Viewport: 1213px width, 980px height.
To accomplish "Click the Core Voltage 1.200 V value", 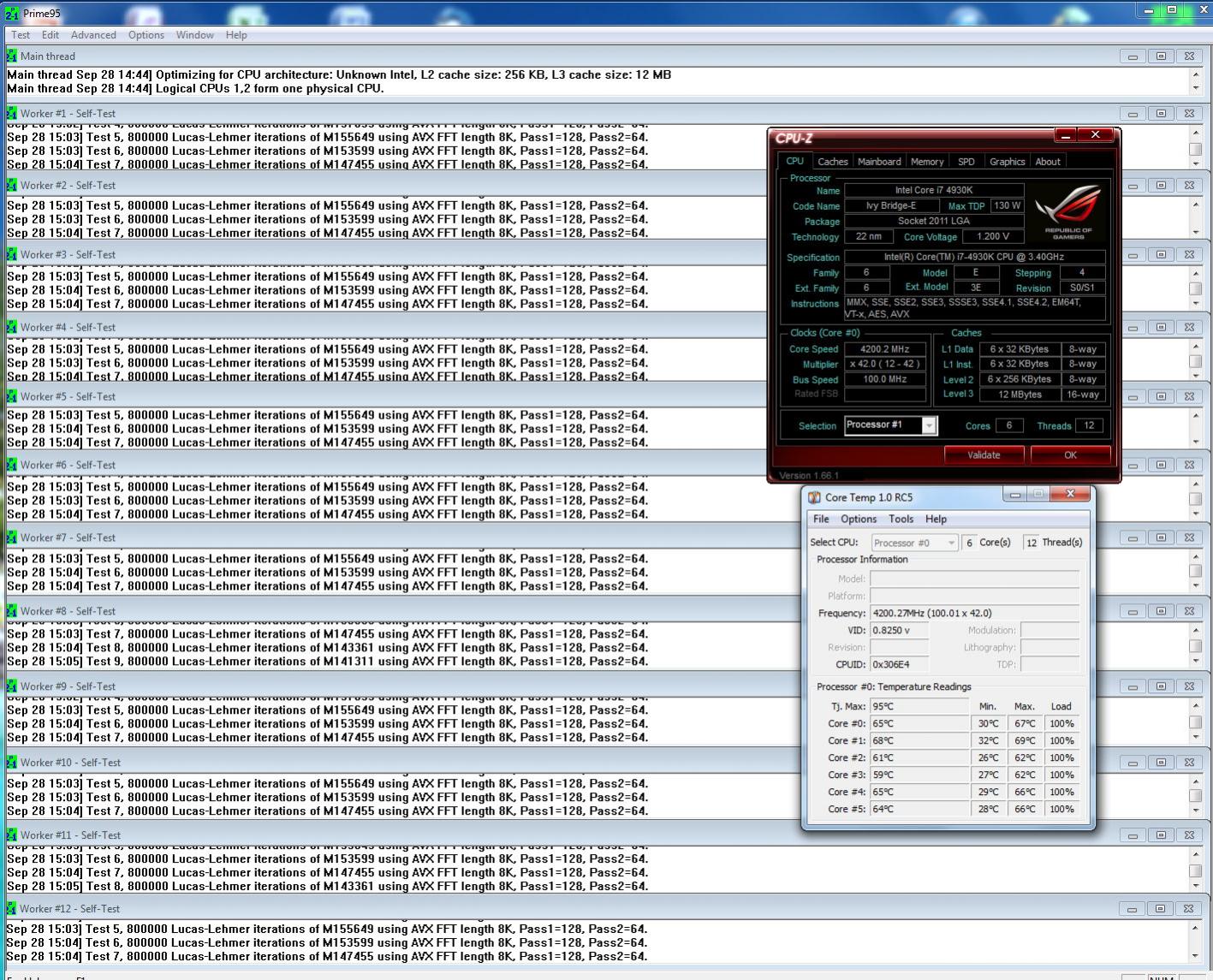I will 993,237.
